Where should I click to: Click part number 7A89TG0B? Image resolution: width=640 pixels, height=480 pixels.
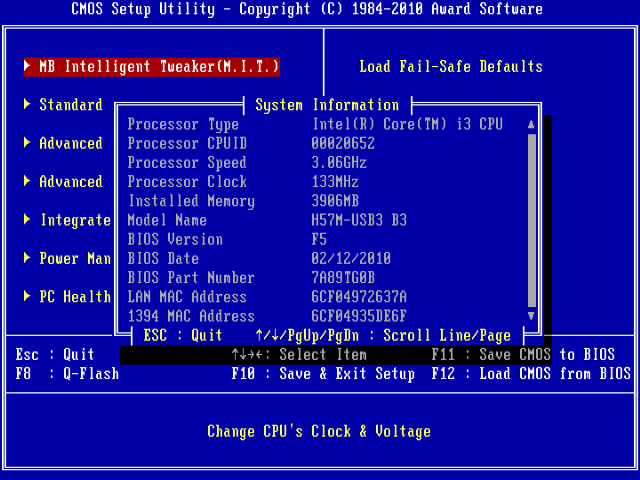(343, 278)
